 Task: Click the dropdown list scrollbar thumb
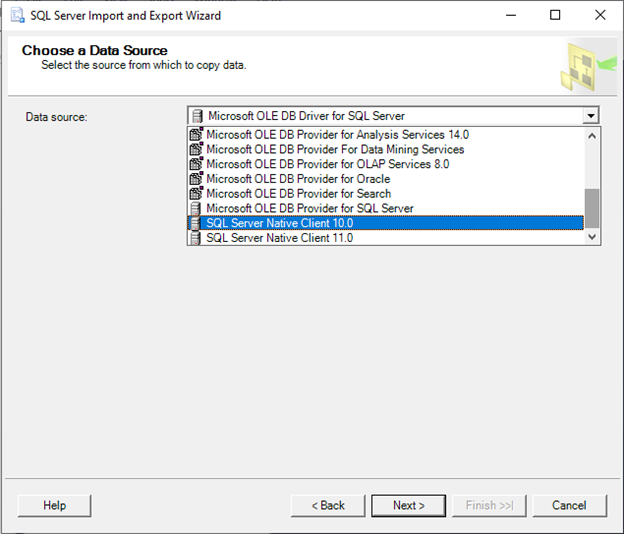coord(592,208)
